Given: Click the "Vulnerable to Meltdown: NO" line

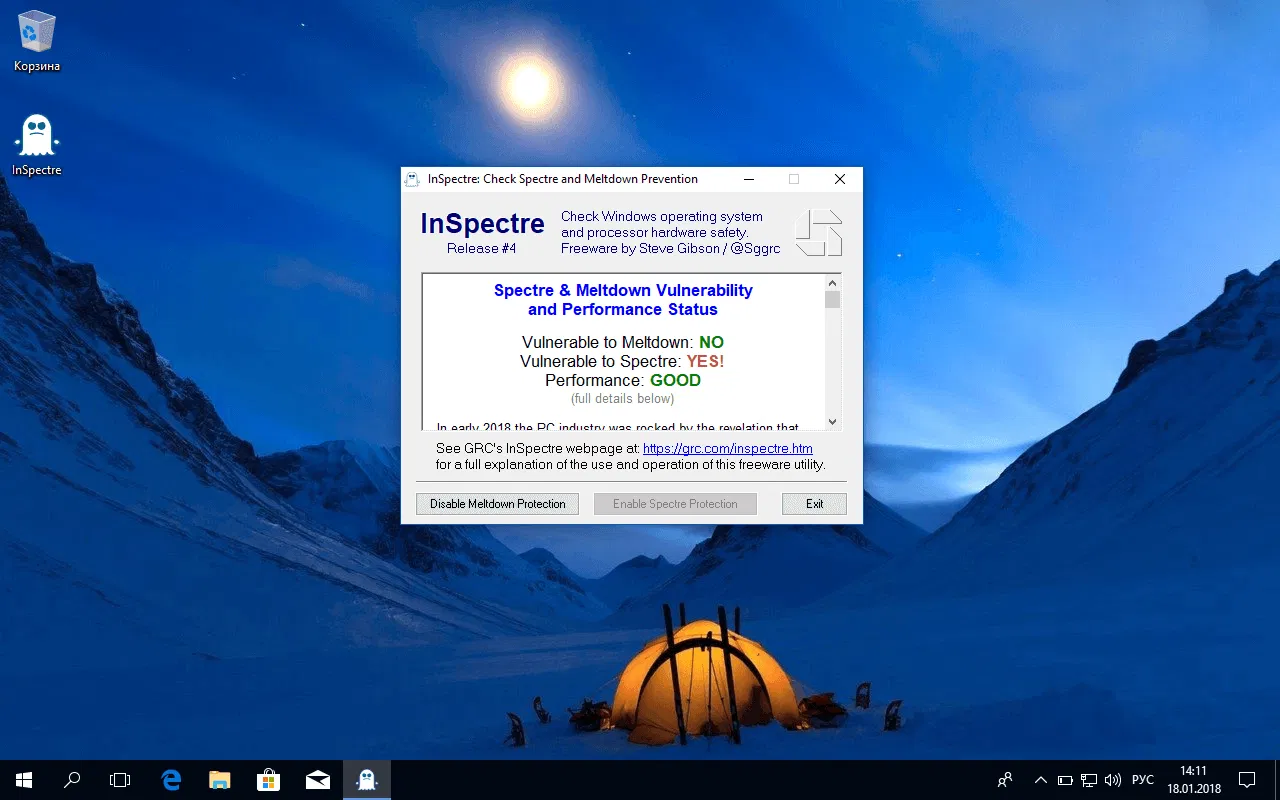Looking at the screenshot, I should pos(623,342).
